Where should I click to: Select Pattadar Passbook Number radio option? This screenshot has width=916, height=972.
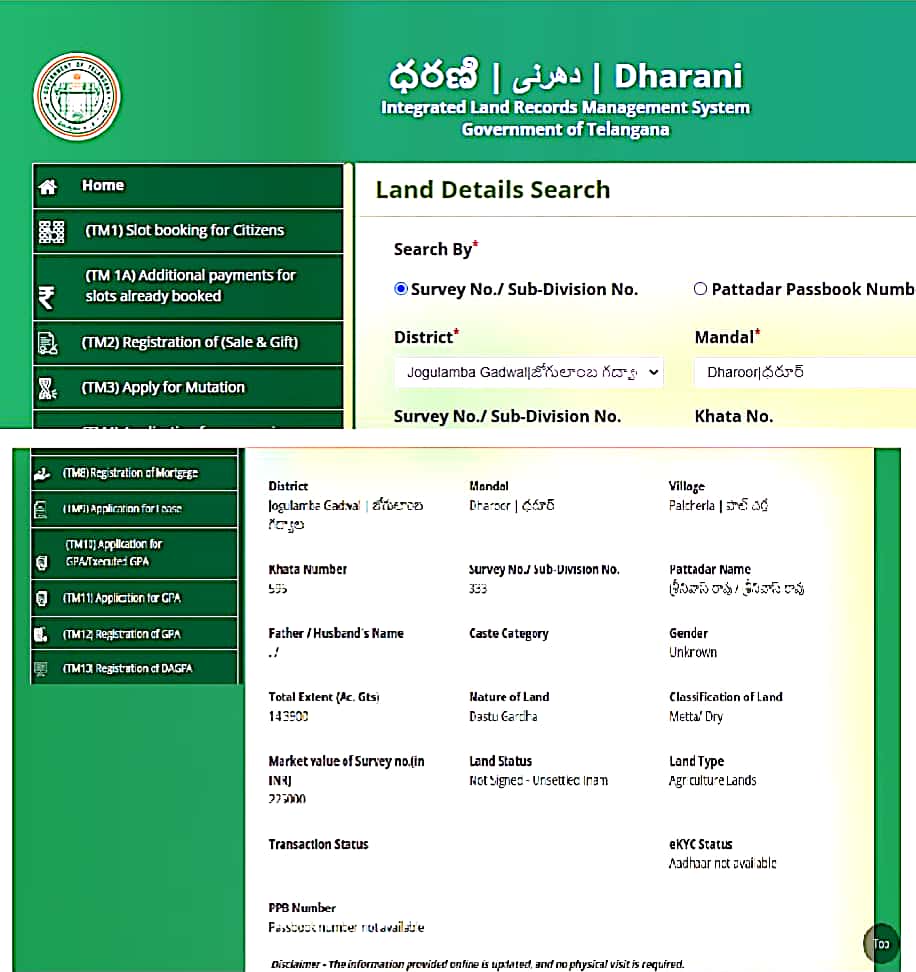point(700,289)
